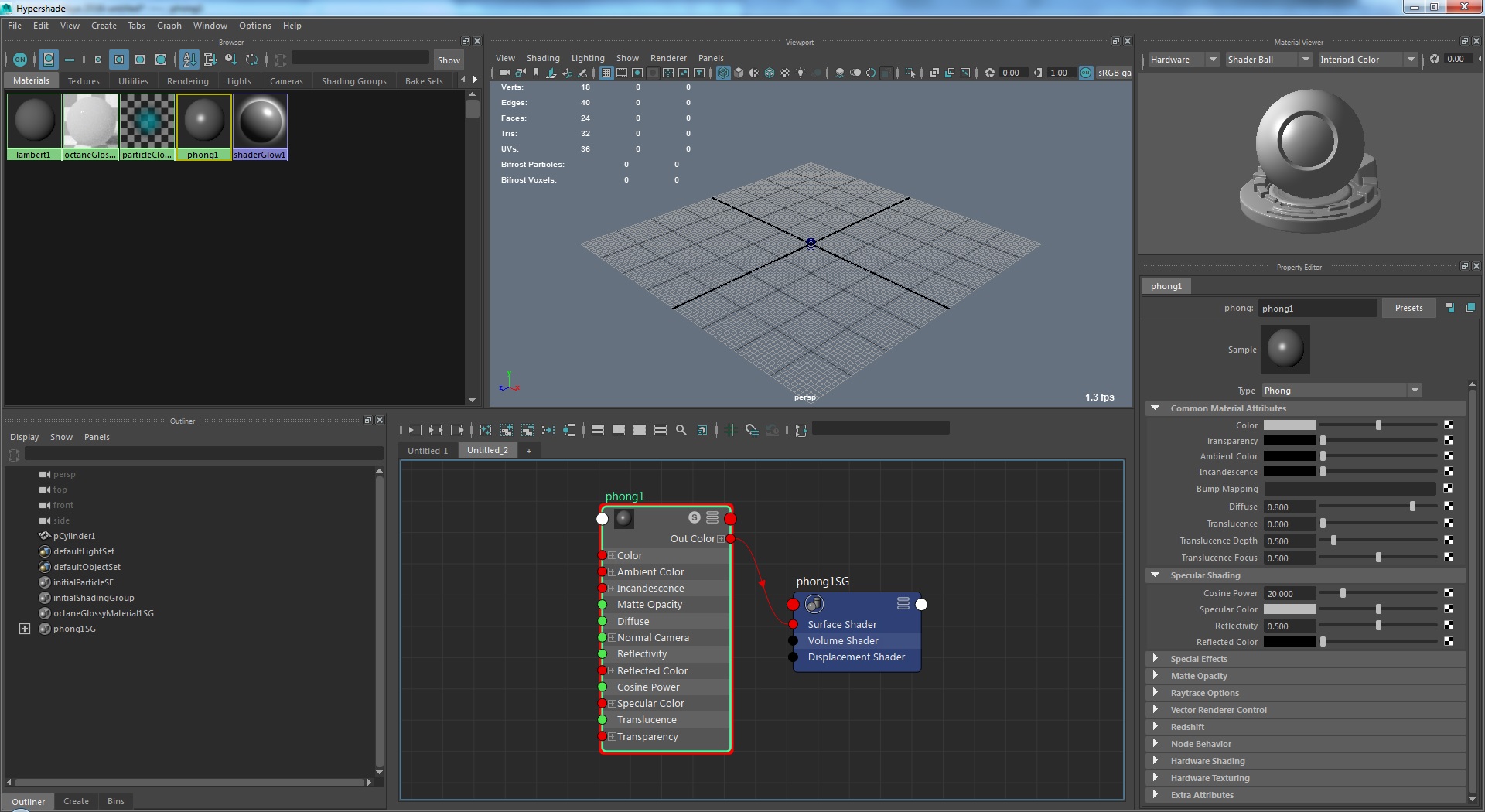
Task: Expand the phong1SG item in Outliner
Action: pyautogui.click(x=25, y=629)
